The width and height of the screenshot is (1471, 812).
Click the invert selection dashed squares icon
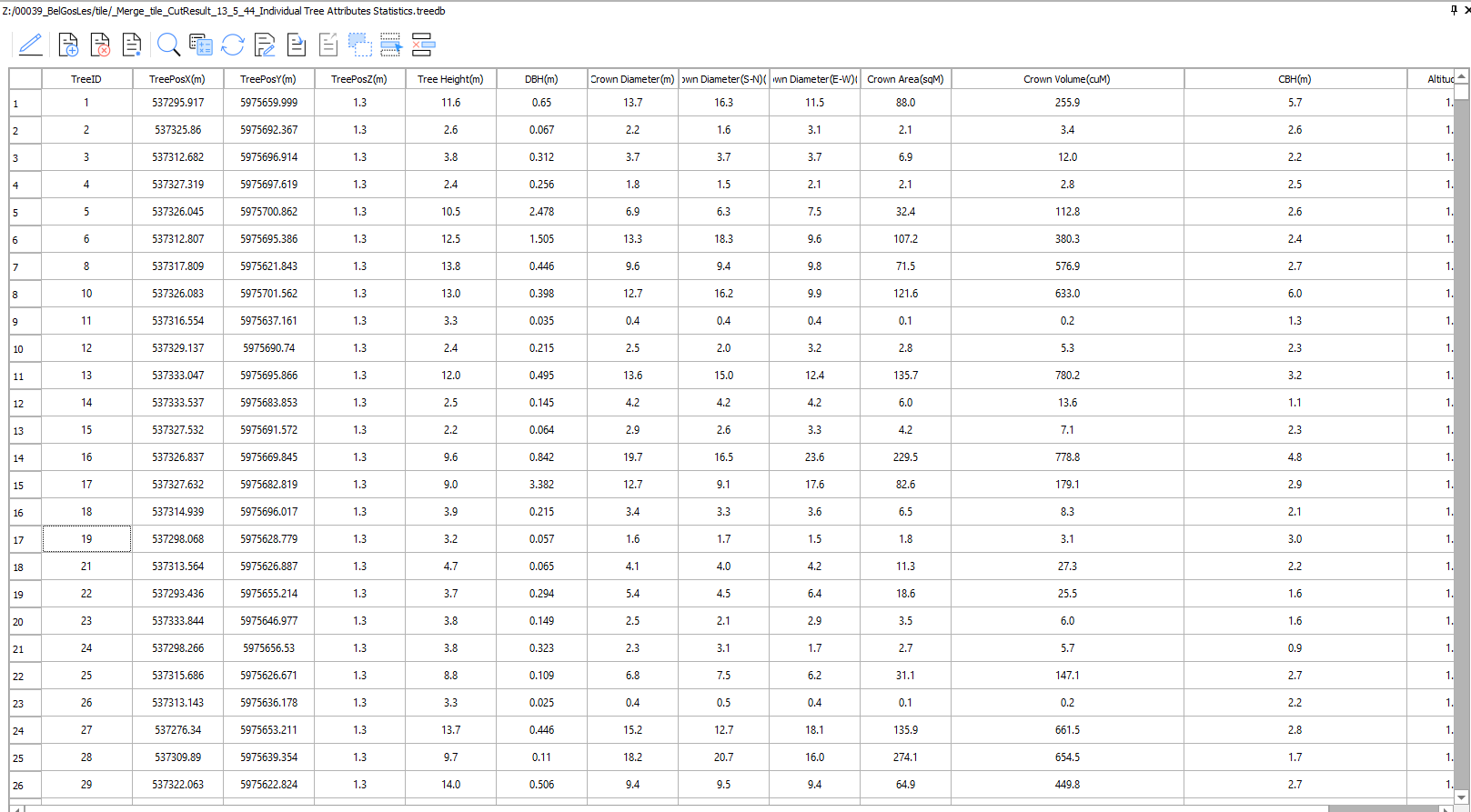click(360, 45)
